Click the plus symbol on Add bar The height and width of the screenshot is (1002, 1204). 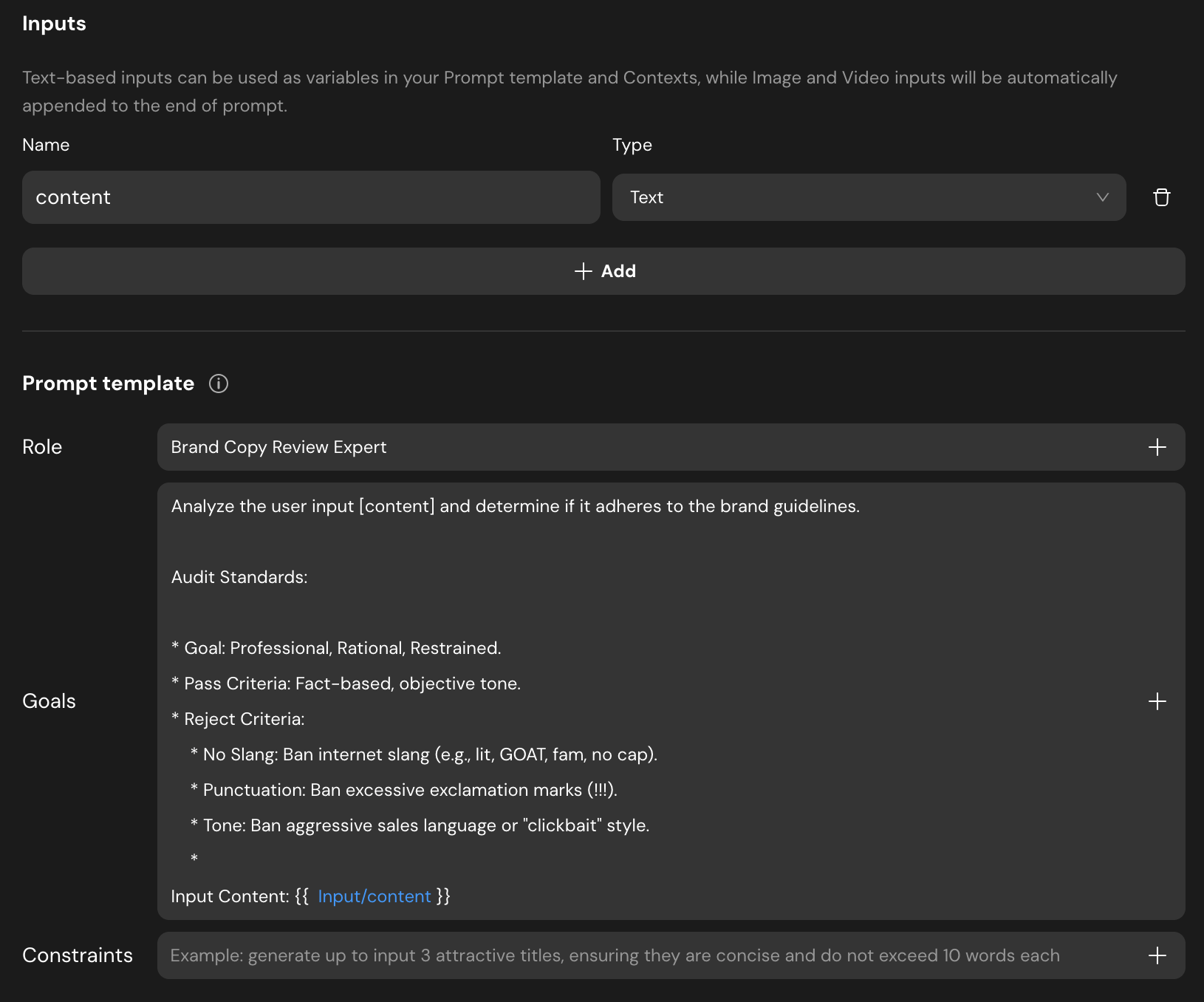(583, 271)
